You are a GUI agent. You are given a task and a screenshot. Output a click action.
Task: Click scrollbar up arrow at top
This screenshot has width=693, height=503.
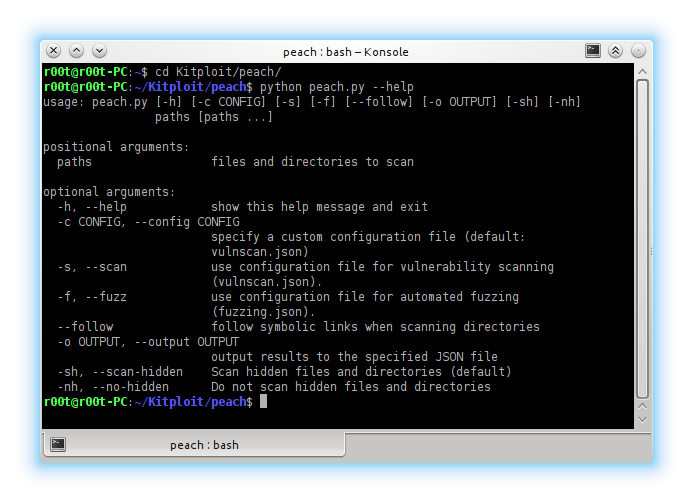643,72
